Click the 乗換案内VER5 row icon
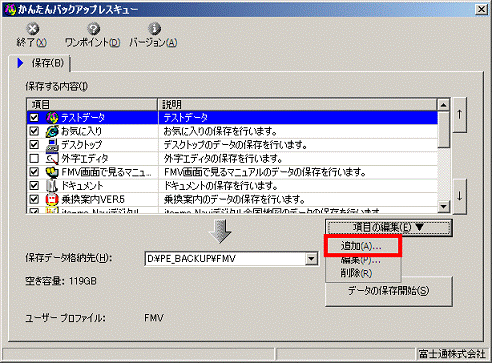This screenshot has width=492, height=363. [x=52, y=200]
